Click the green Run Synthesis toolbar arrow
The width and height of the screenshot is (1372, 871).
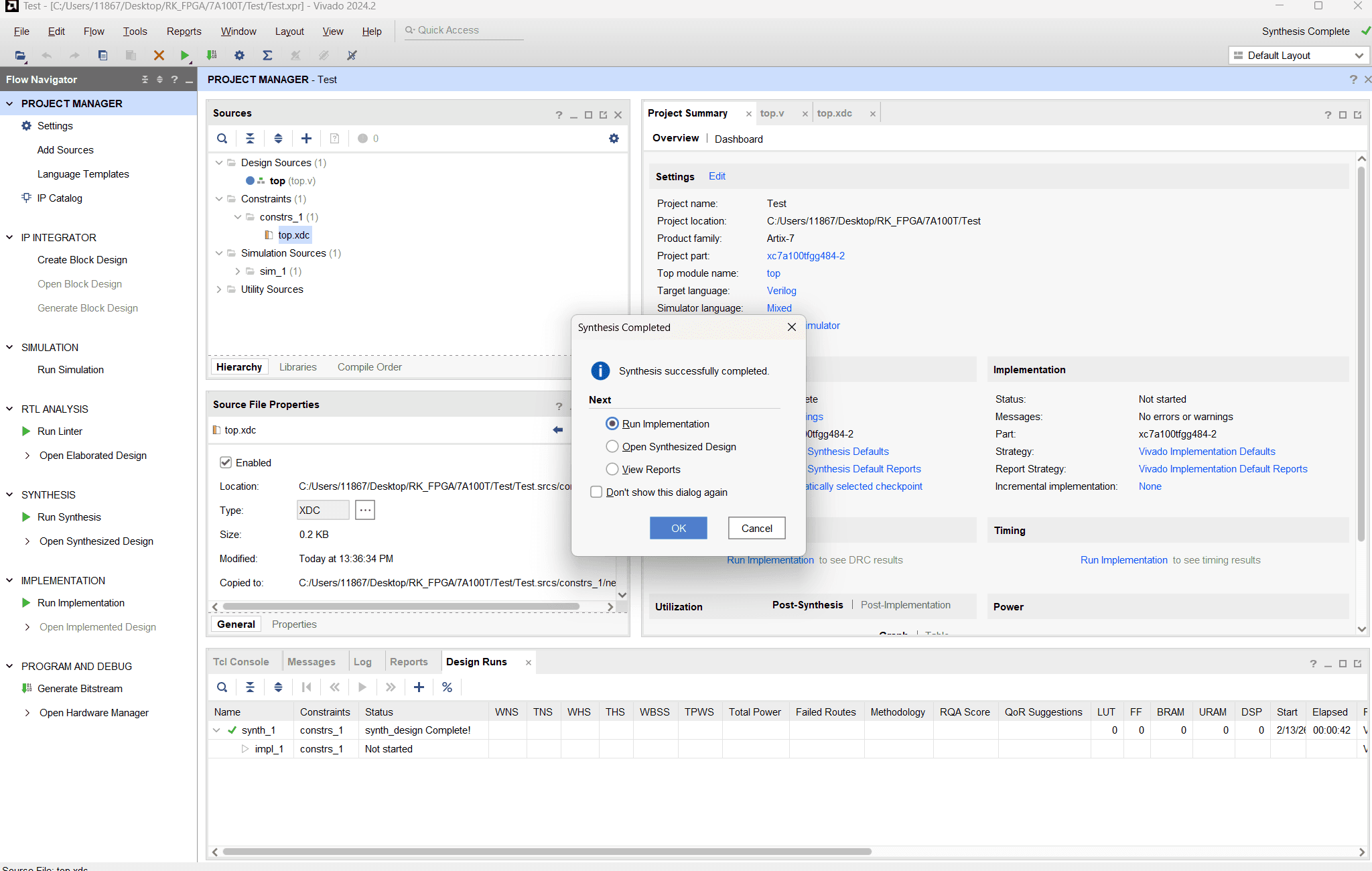tap(185, 56)
